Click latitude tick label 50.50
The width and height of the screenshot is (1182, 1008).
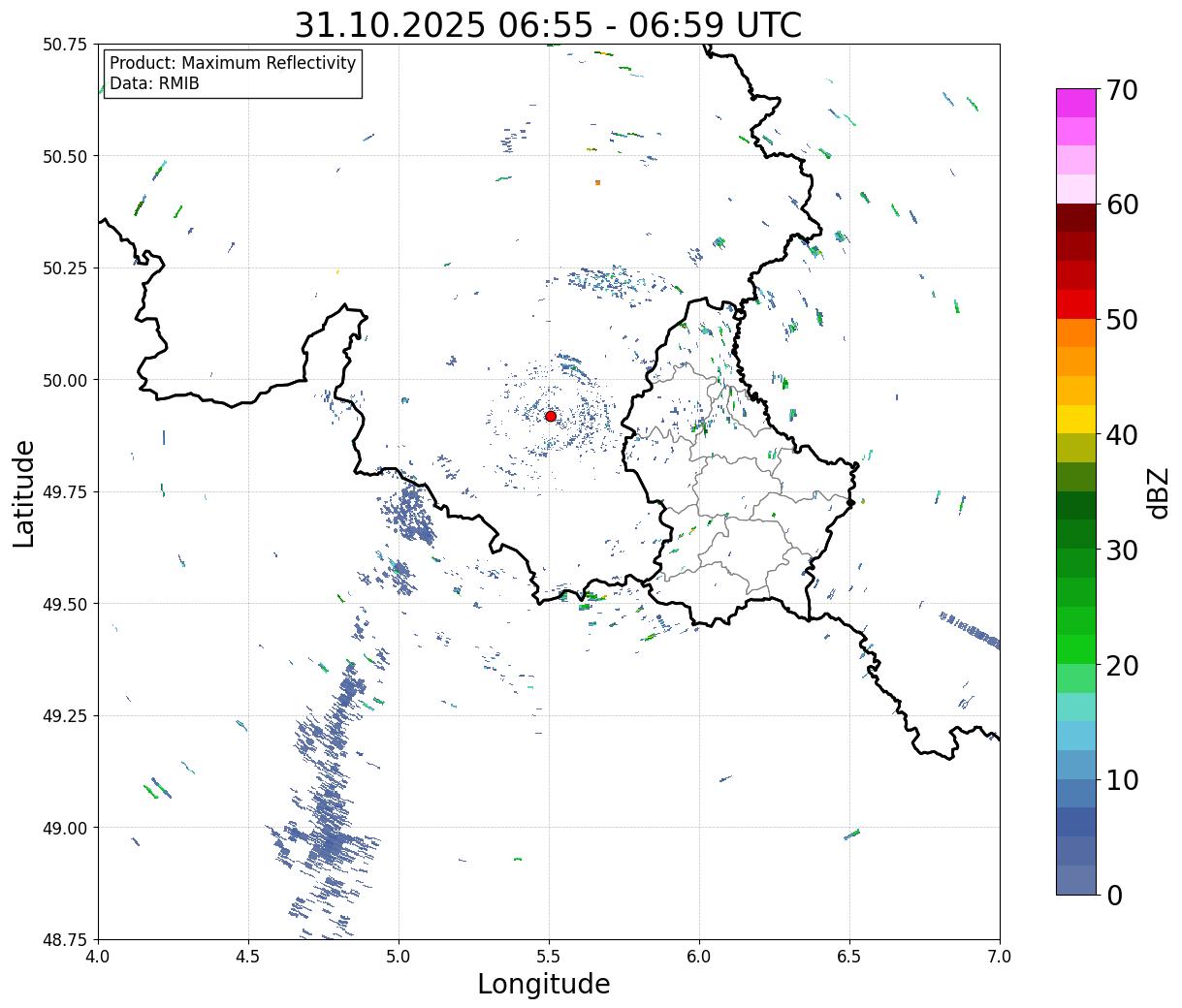pyautogui.click(x=65, y=156)
